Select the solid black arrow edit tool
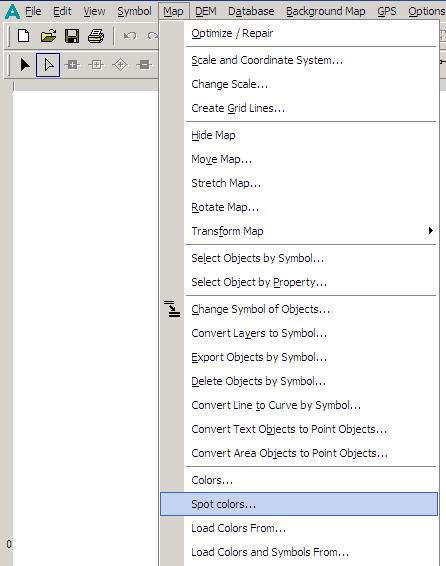This screenshot has height=566, width=446. [25, 65]
